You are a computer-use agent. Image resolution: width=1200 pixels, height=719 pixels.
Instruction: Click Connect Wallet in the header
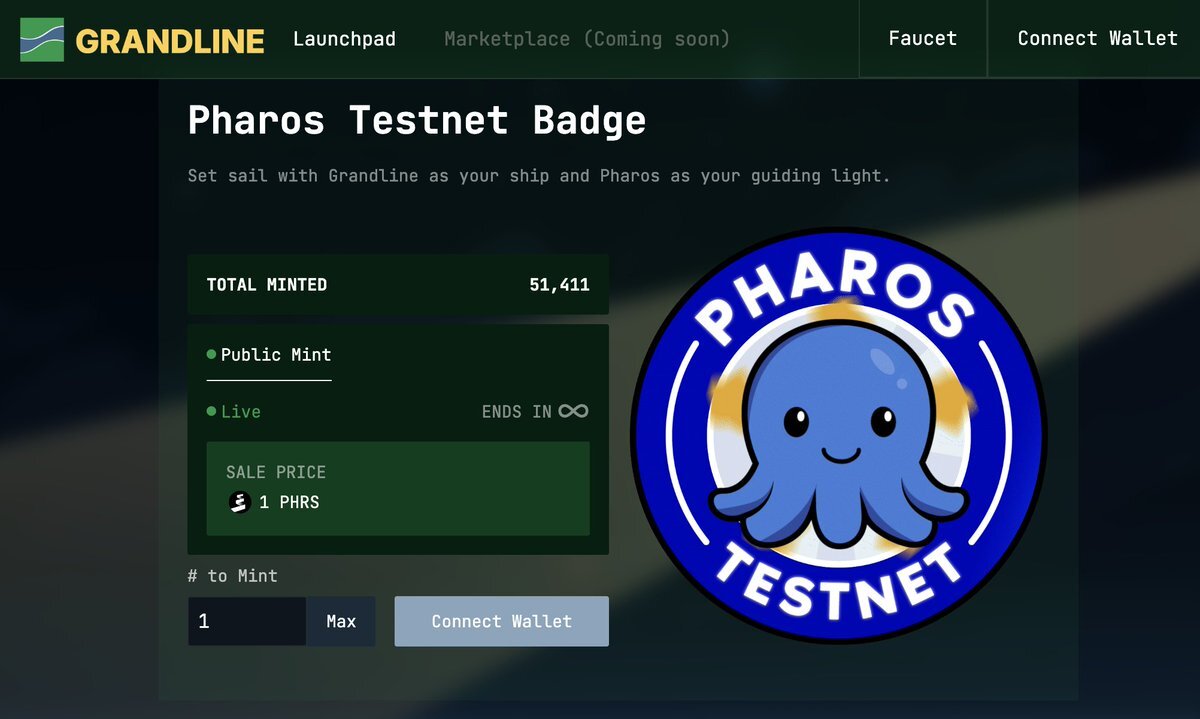(x=1097, y=38)
